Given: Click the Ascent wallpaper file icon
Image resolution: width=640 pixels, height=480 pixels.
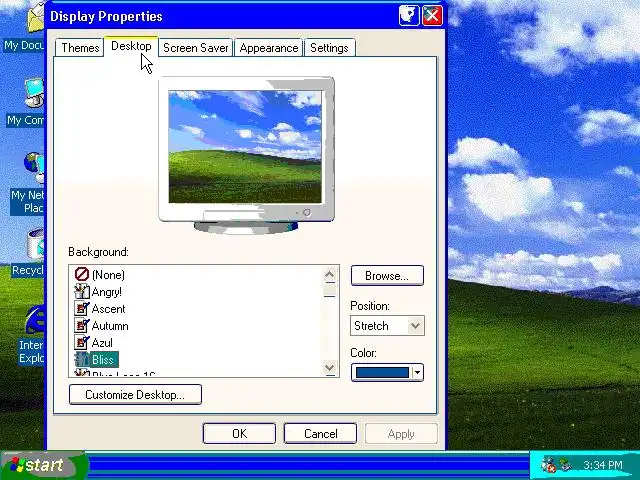Looking at the screenshot, I should pos(82,308).
